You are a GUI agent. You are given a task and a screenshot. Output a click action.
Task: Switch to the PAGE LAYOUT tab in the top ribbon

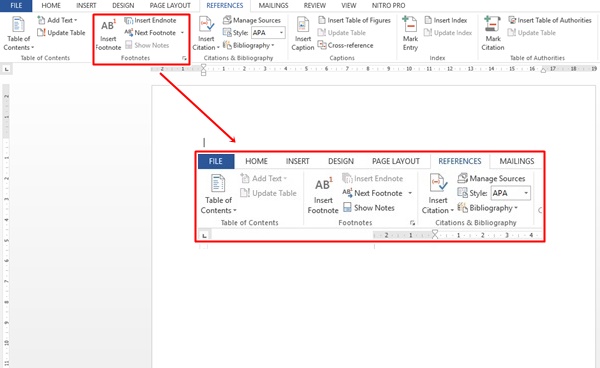point(170,5)
